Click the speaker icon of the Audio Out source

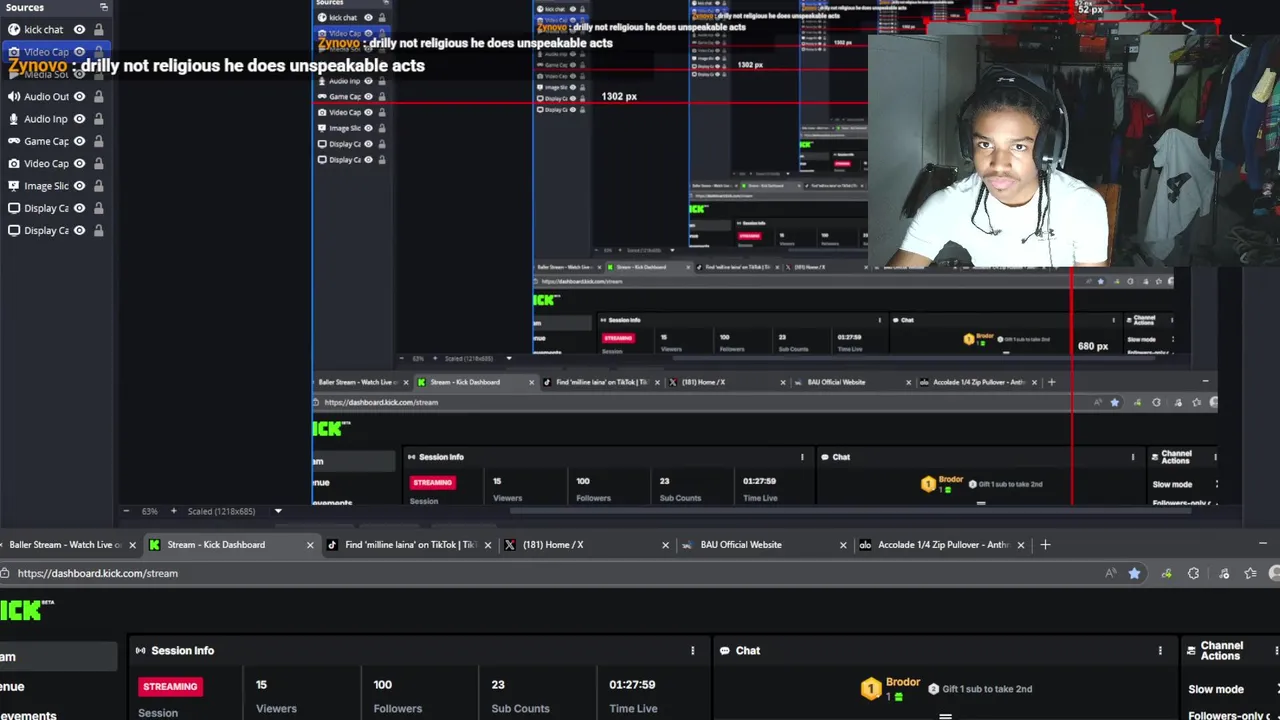pos(14,97)
